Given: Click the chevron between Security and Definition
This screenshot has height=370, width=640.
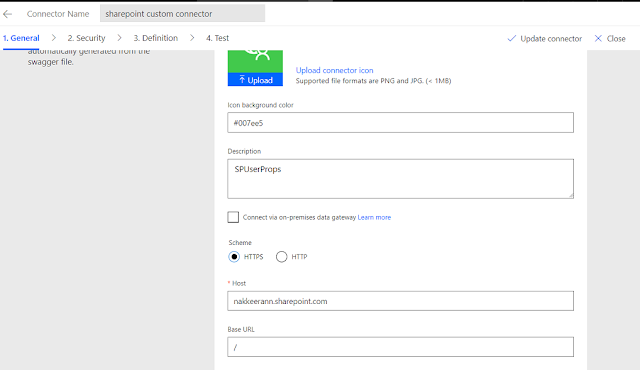Looking at the screenshot, I should tap(119, 38).
